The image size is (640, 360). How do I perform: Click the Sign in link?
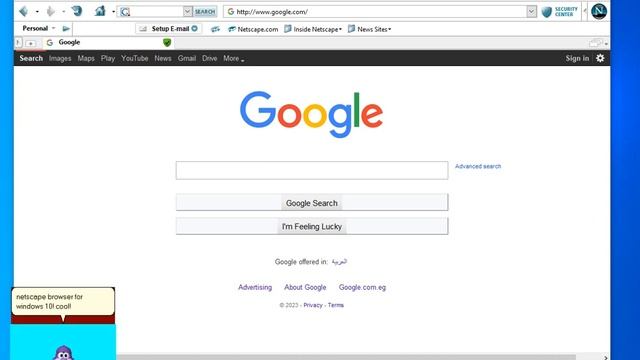tap(577, 58)
